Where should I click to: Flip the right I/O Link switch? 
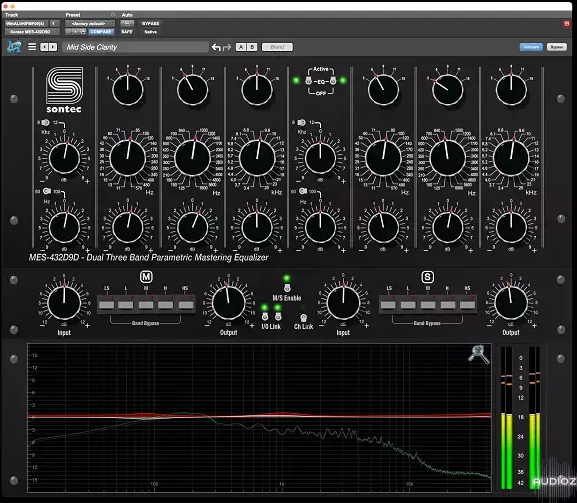pos(278,316)
